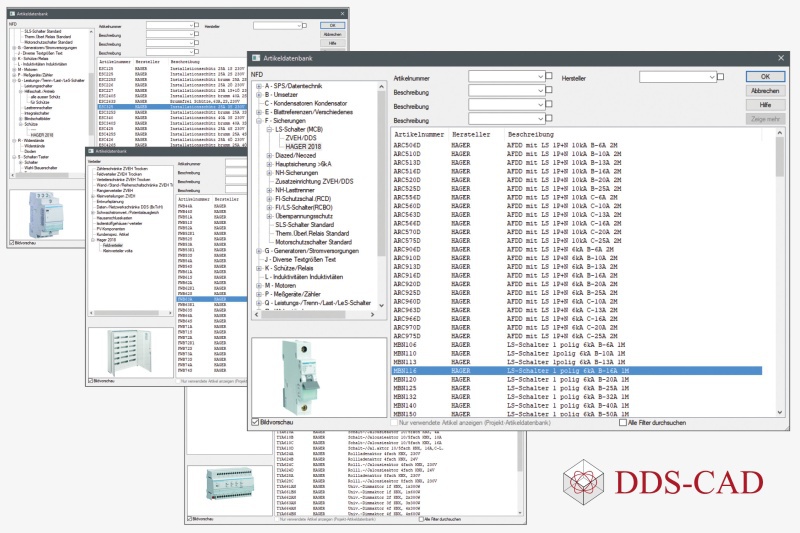Click the 'Beschreibung' column header in front list
The width and height of the screenshot is (800, 533).
pyautogui.click(x=531, y=135)
